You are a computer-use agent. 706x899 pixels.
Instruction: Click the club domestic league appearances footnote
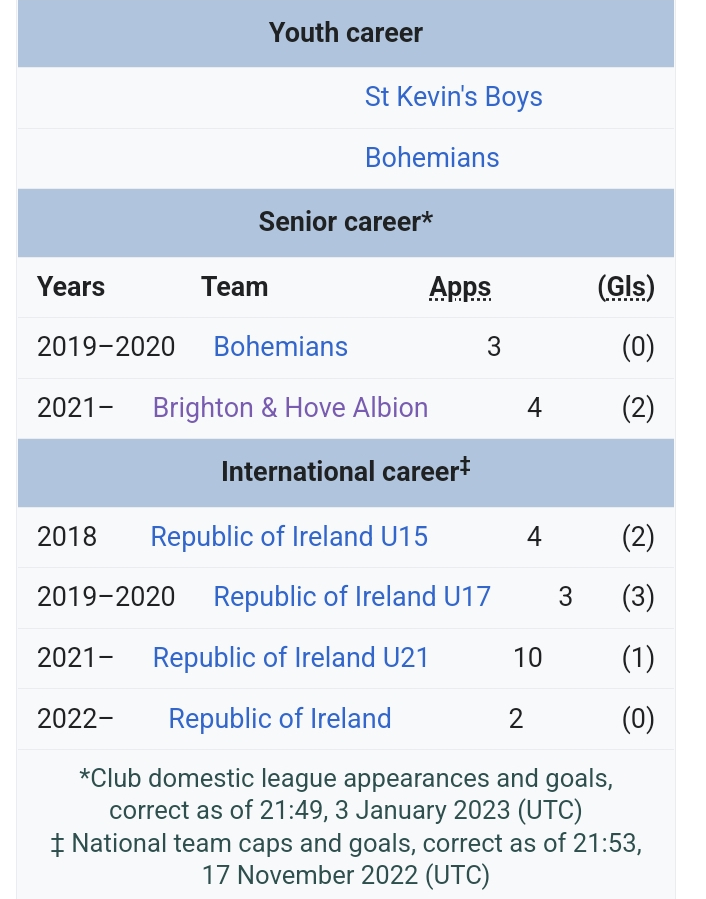pos(346,794)
